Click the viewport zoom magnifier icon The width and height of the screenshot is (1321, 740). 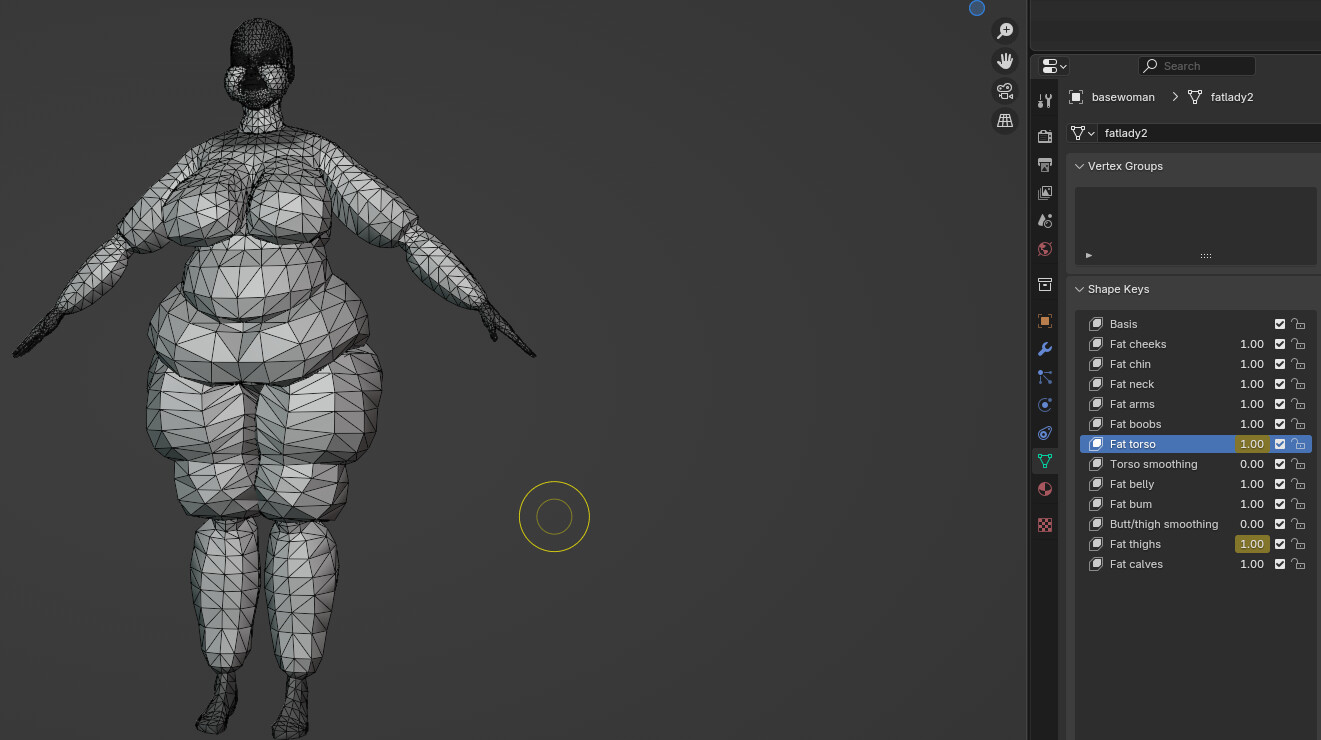click(x=1005, y=31)
